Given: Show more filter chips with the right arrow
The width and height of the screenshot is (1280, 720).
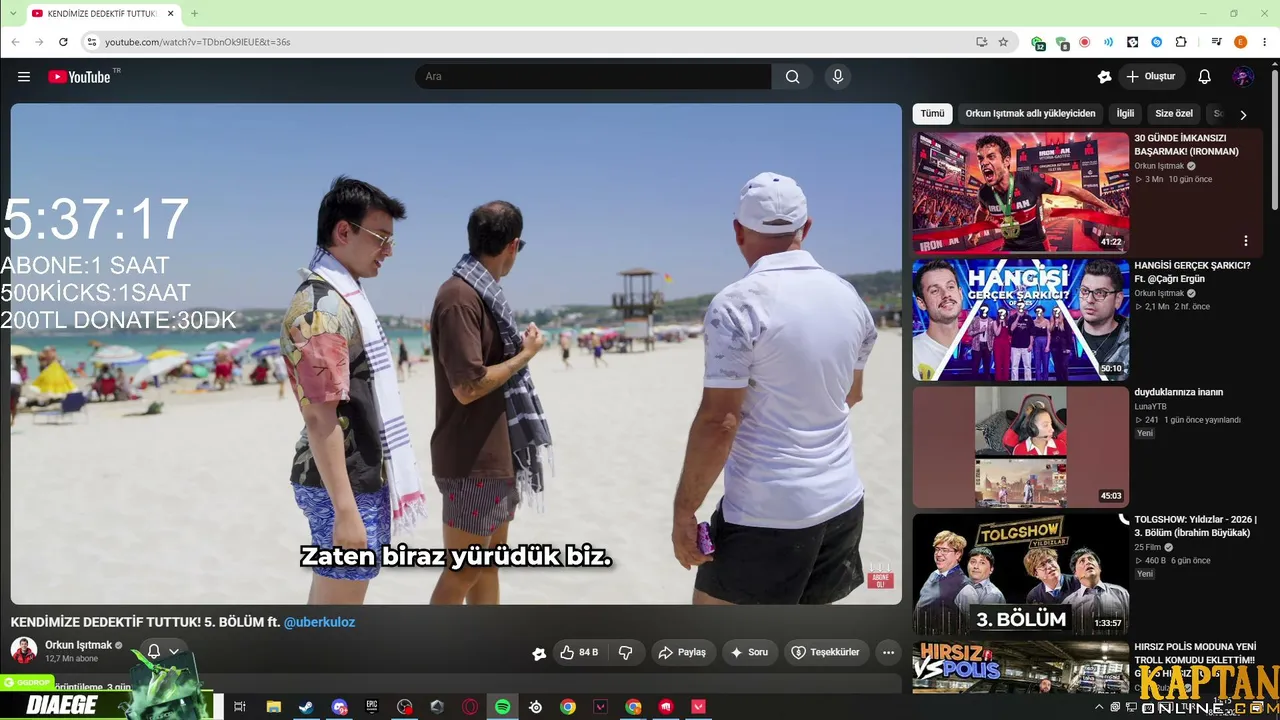Looking at the screenshot, I should (x=1243, y=114).
